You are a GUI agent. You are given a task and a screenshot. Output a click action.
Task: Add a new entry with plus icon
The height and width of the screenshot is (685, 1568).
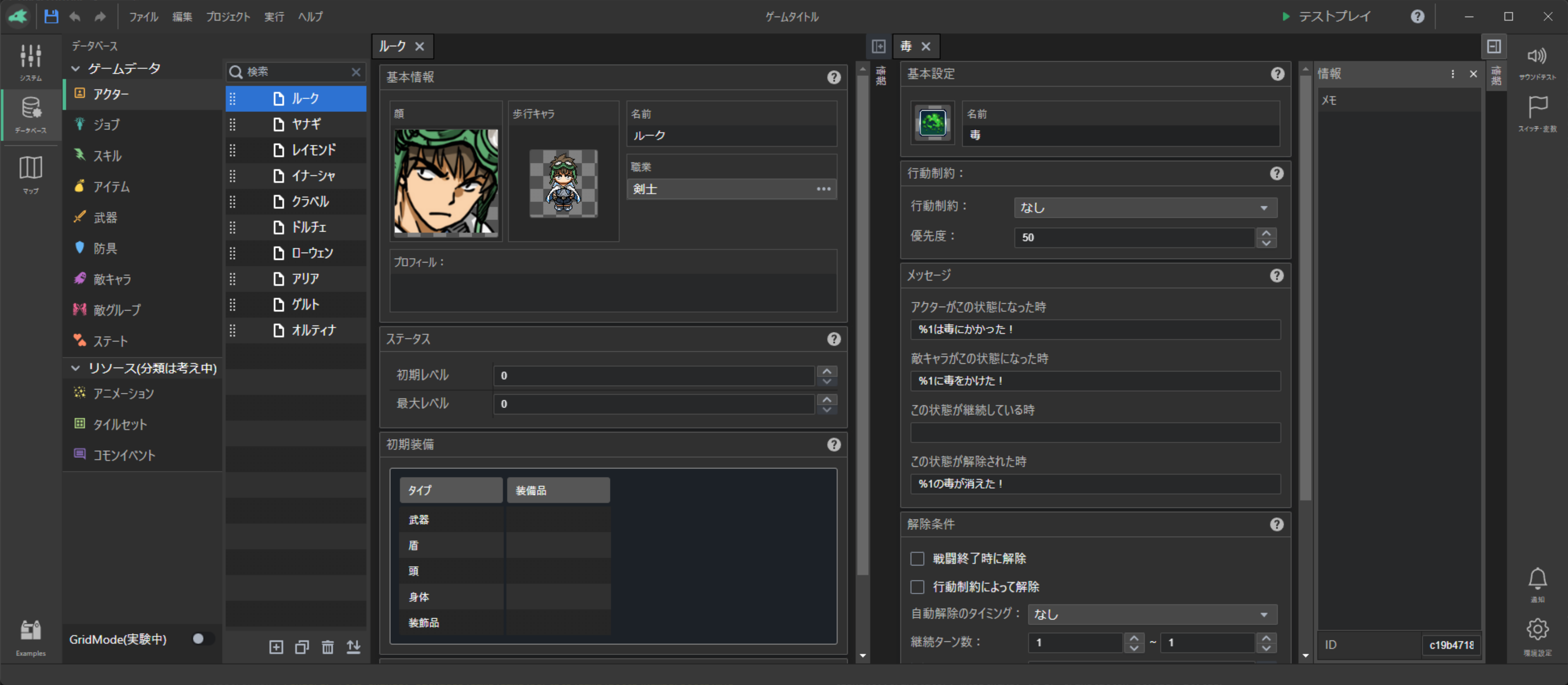pos(276,647)
